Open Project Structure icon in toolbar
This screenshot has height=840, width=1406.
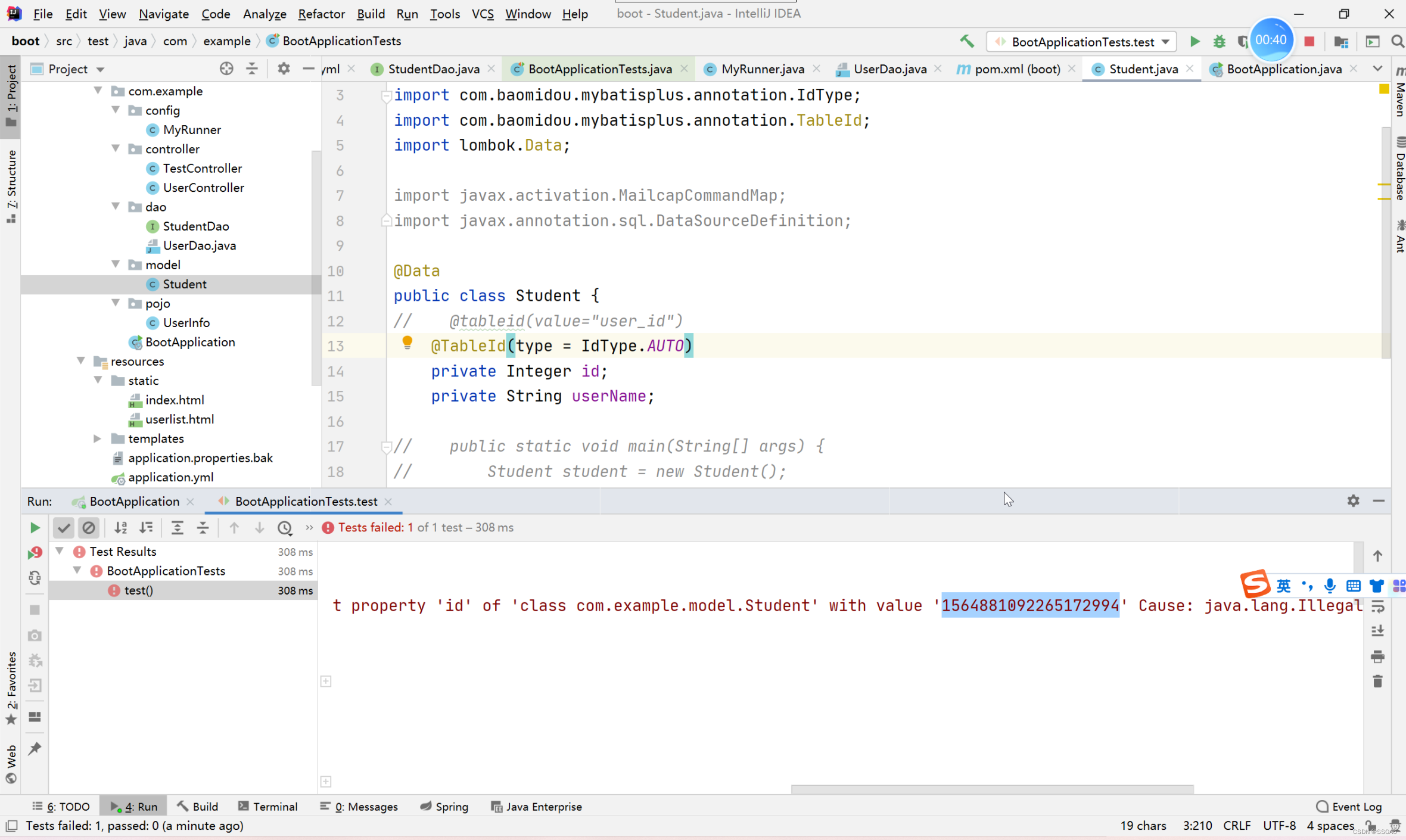[x=1341, y=41]
